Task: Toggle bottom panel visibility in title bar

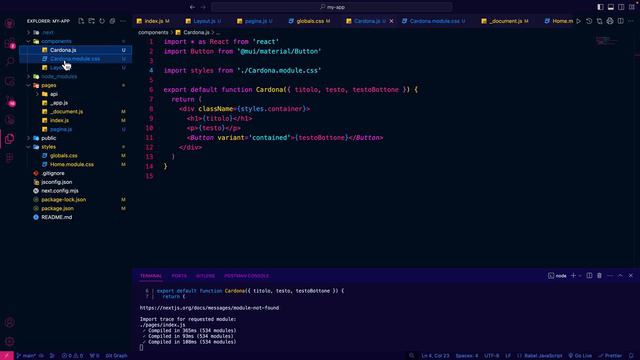Action: 611,7
